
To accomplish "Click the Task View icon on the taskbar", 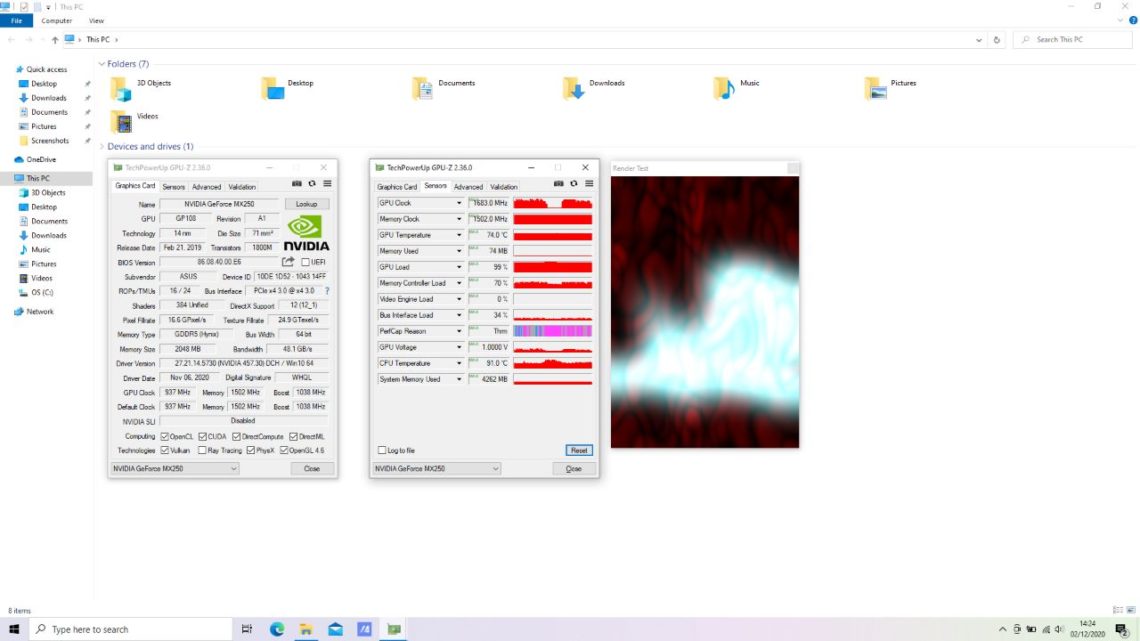I will 247,629.
